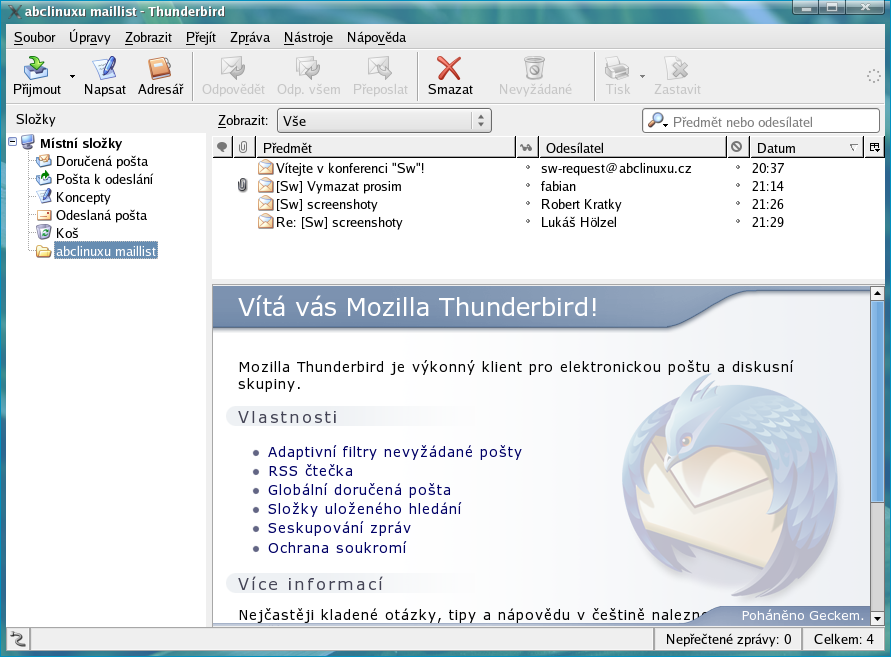Open the Zobrazit view filter dropdown
Screen dimensions: 891x657
(384, 121)
